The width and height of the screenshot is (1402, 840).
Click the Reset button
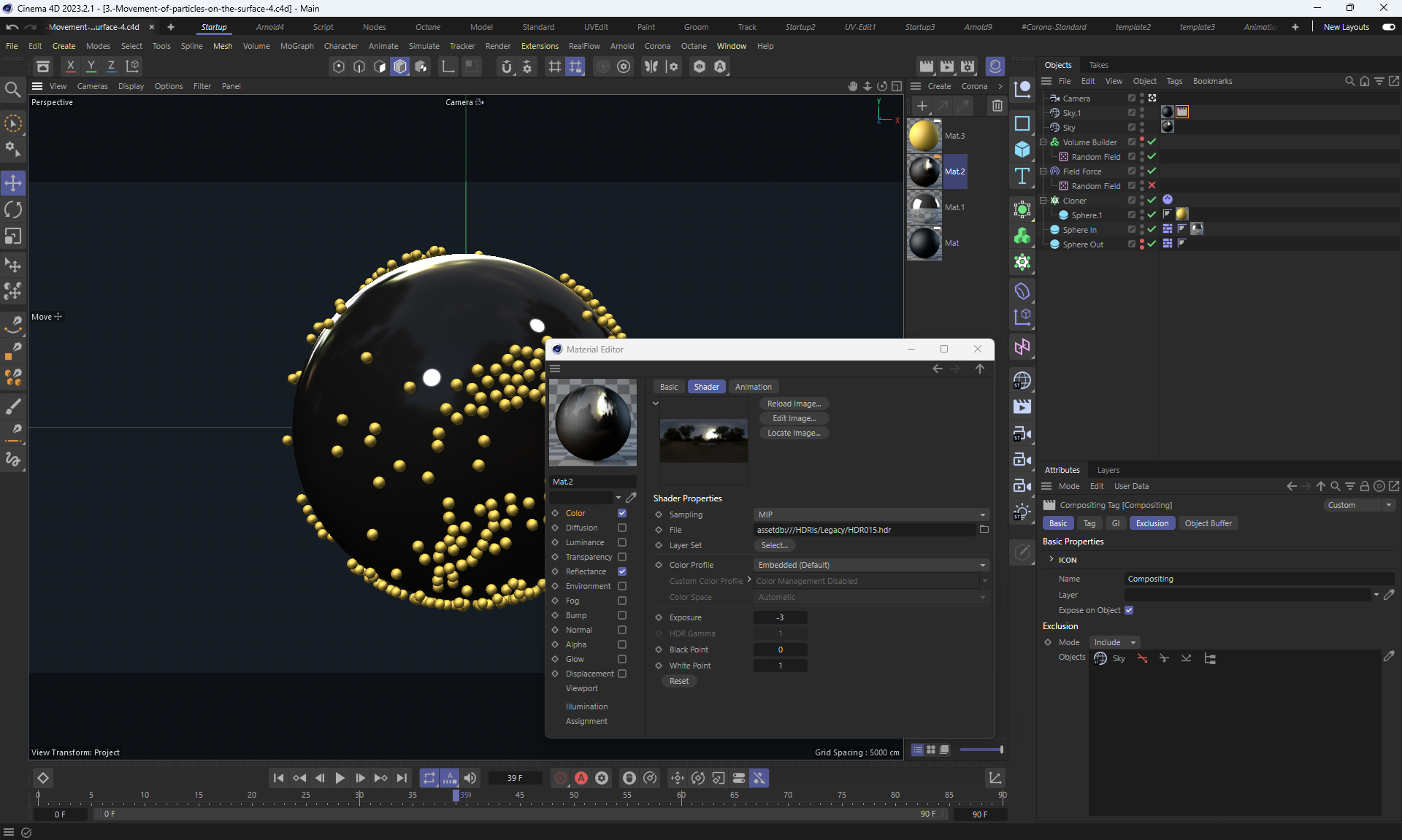click(x=678, y=681)
